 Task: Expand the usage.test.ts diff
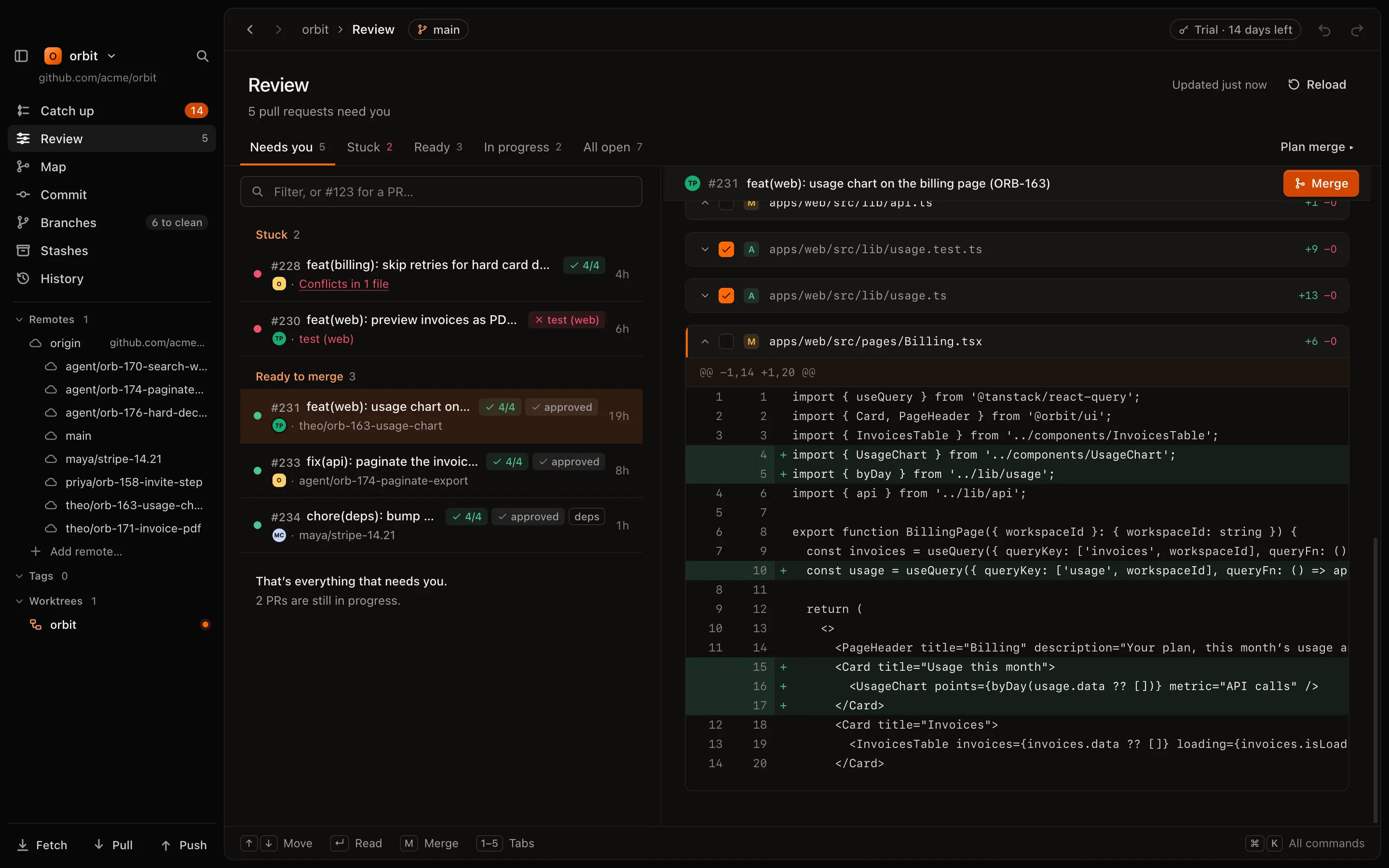click(x=705, y=249)
